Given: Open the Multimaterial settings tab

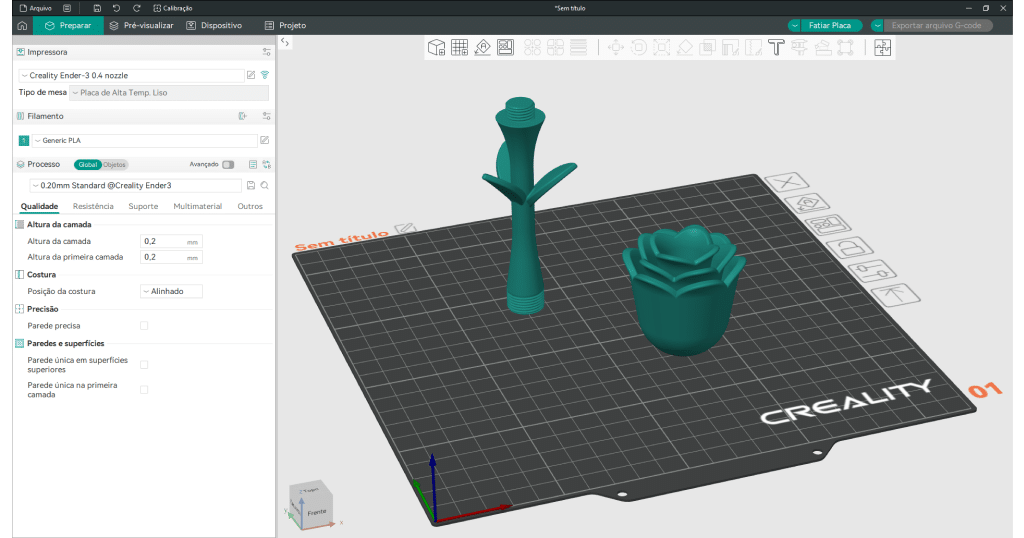Looking at the screenshot, I should 197,206.
